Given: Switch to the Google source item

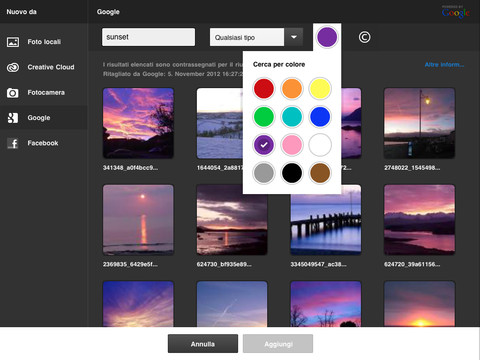Looking at the screenshot, I should click(x=44, y=118).
